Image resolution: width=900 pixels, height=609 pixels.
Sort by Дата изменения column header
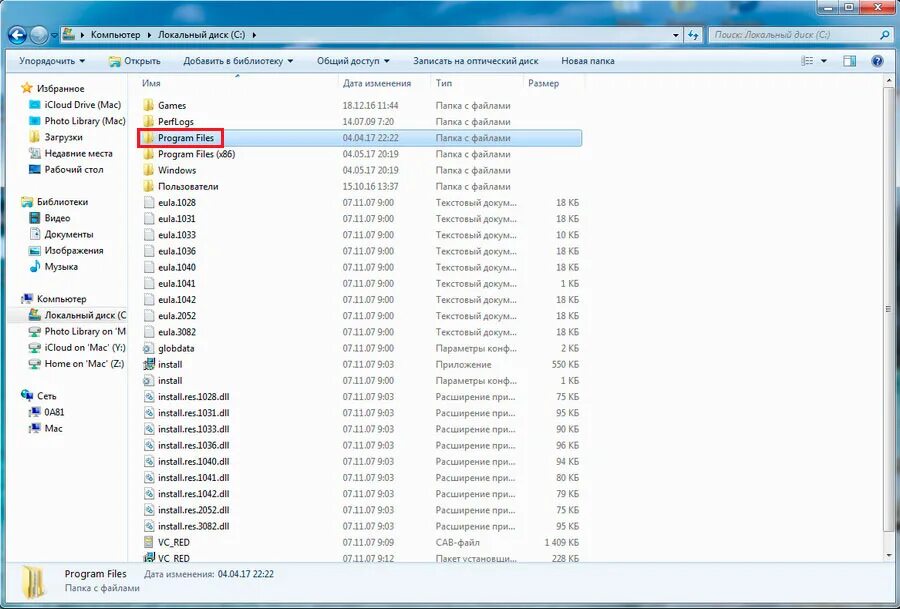377,83
